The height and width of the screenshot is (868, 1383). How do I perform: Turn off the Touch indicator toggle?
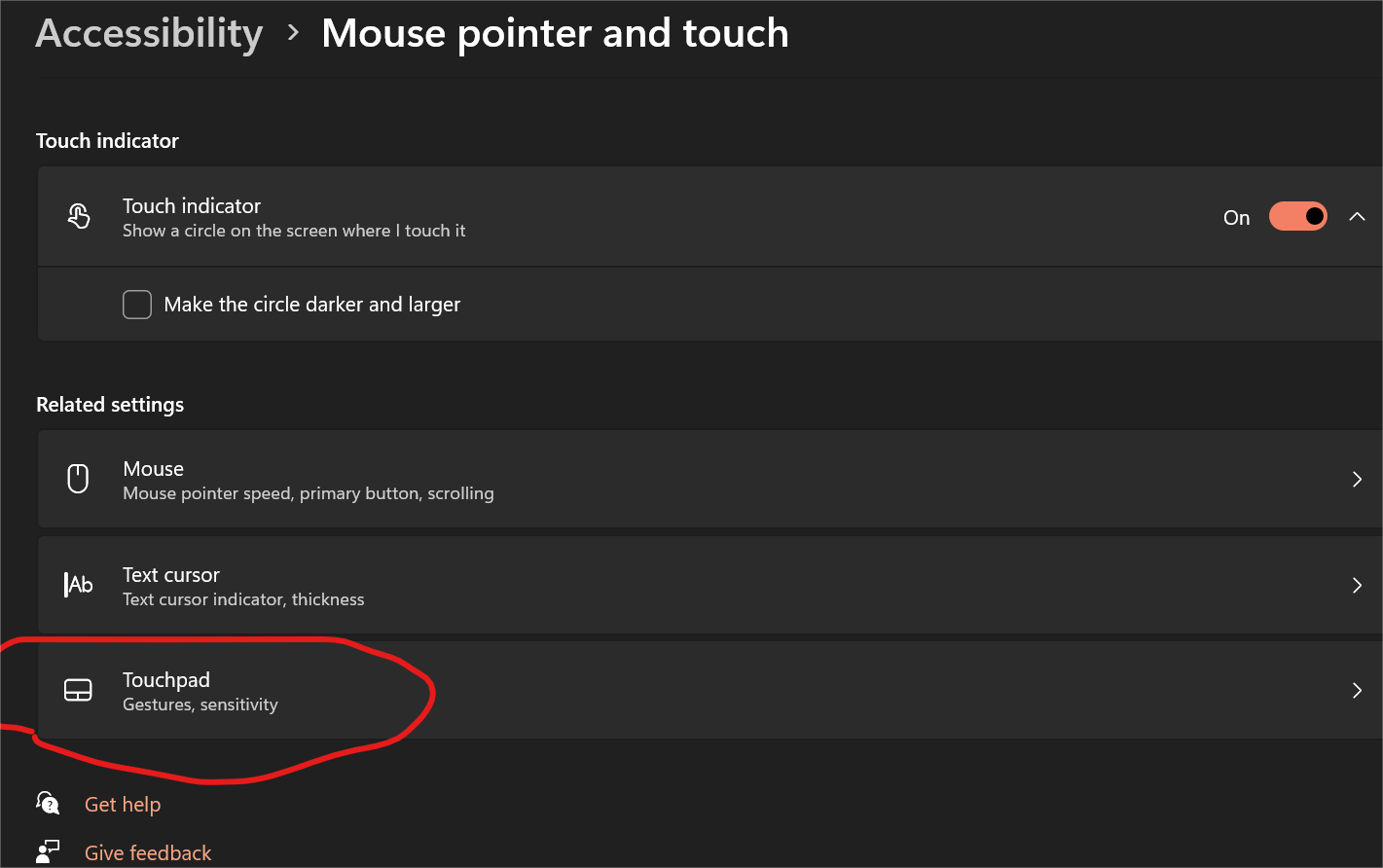pyautogui.click(x=1297, y=216)
